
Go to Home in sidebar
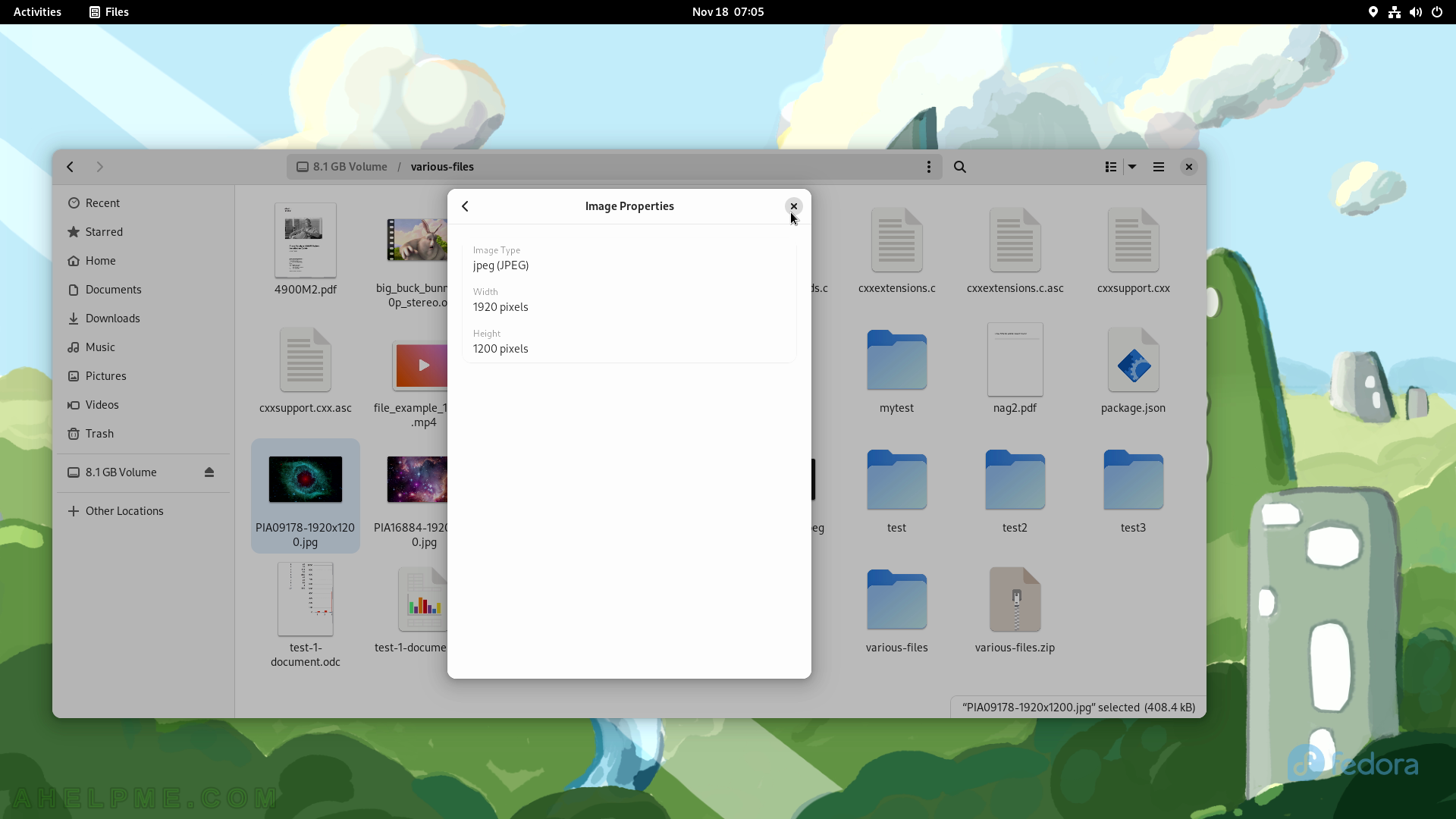pyautogui.click(x=143, y=261)
